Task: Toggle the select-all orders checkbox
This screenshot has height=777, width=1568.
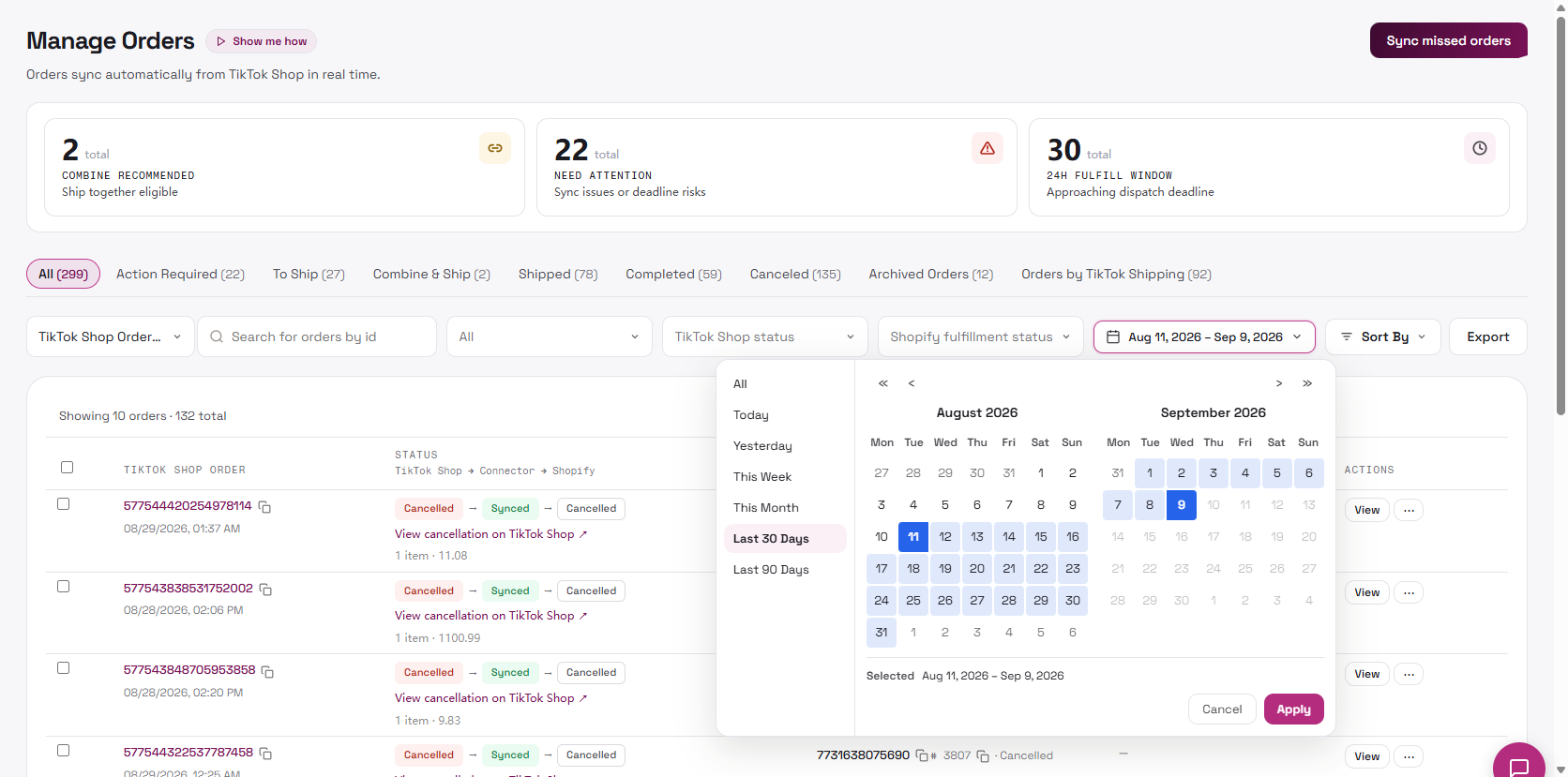Action: pos(67,467)
